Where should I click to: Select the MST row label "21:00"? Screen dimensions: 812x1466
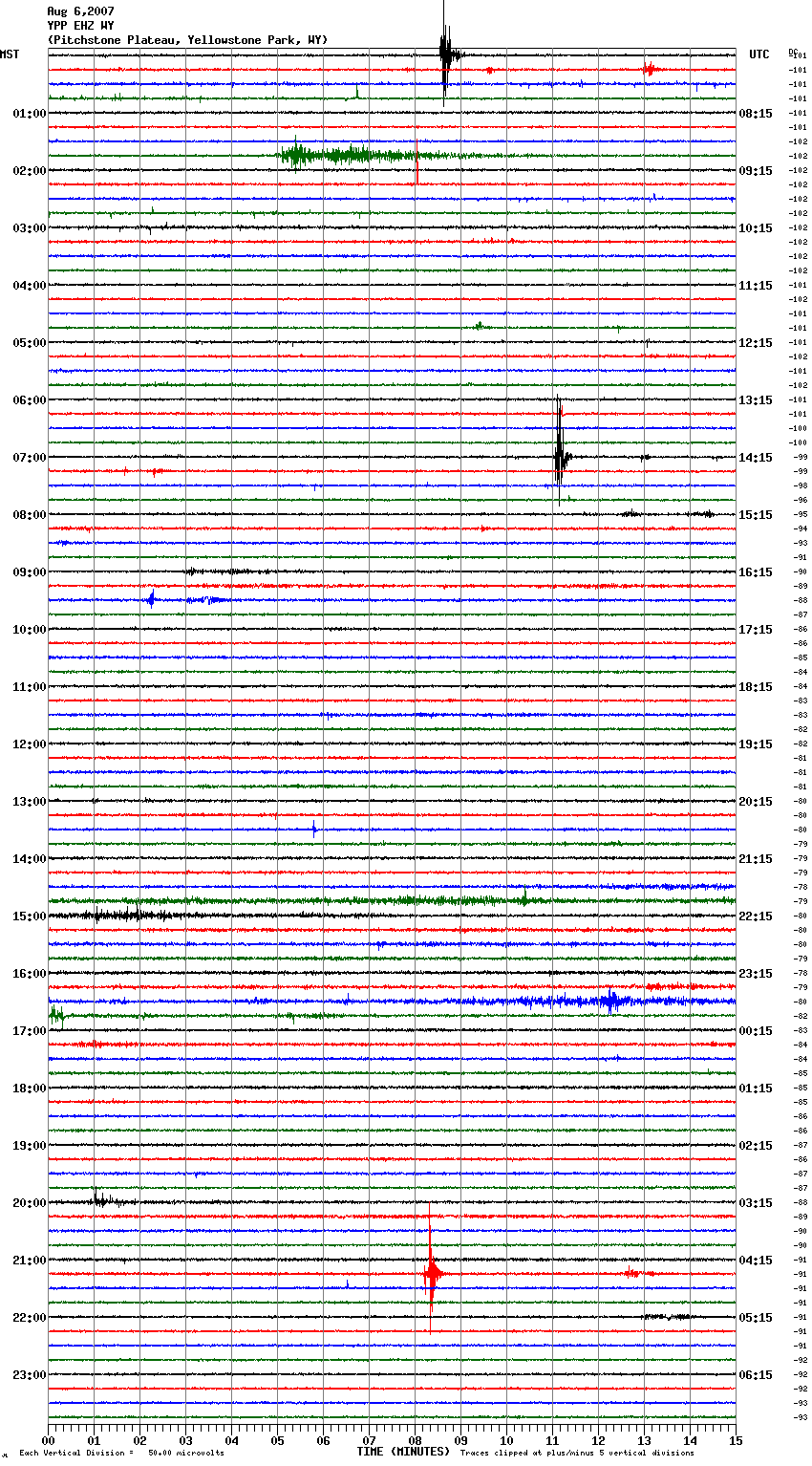(30, 1261)
